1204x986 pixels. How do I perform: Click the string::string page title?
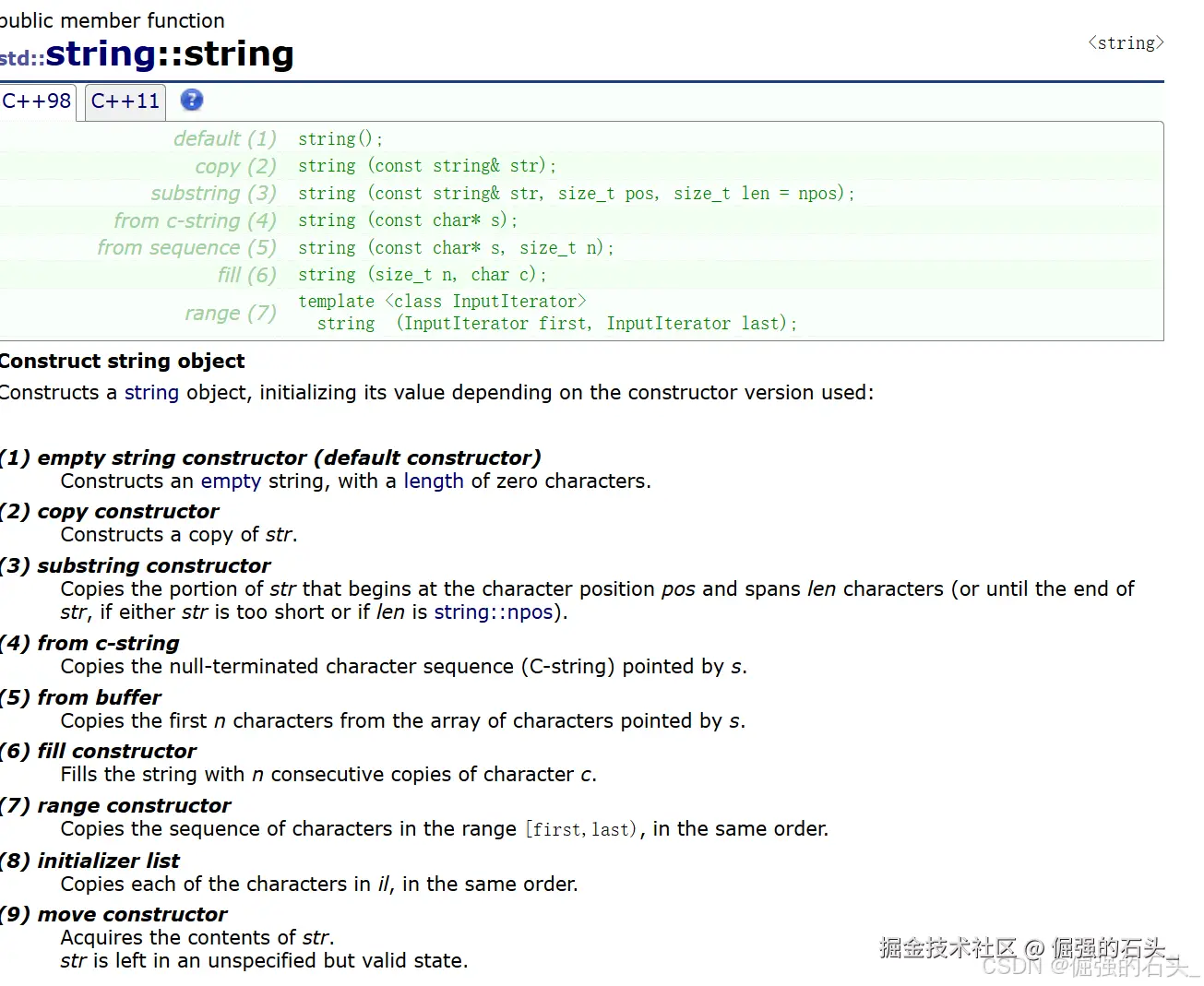click(x=170, y=54)
